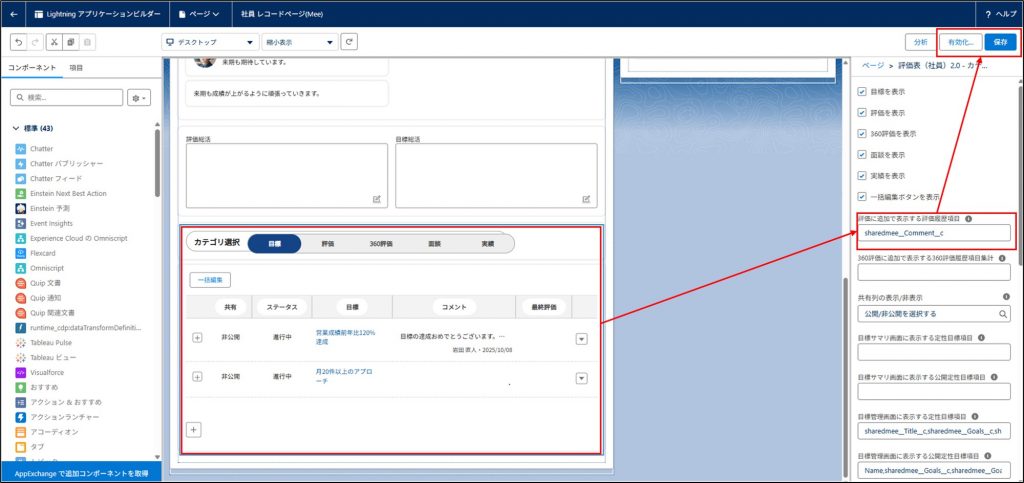Toggle the 360評価を表示 checkbox

pos(862,133)
